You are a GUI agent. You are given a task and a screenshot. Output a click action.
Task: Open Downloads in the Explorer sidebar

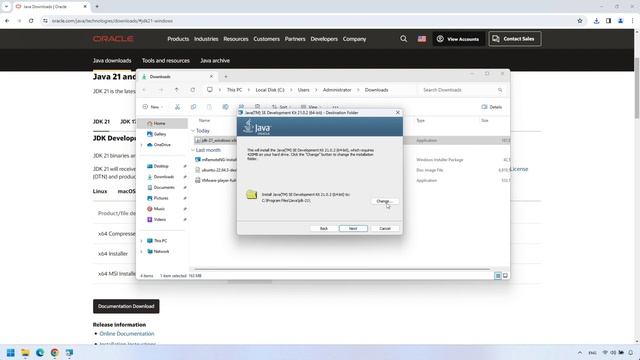click(x=164, y=177)
